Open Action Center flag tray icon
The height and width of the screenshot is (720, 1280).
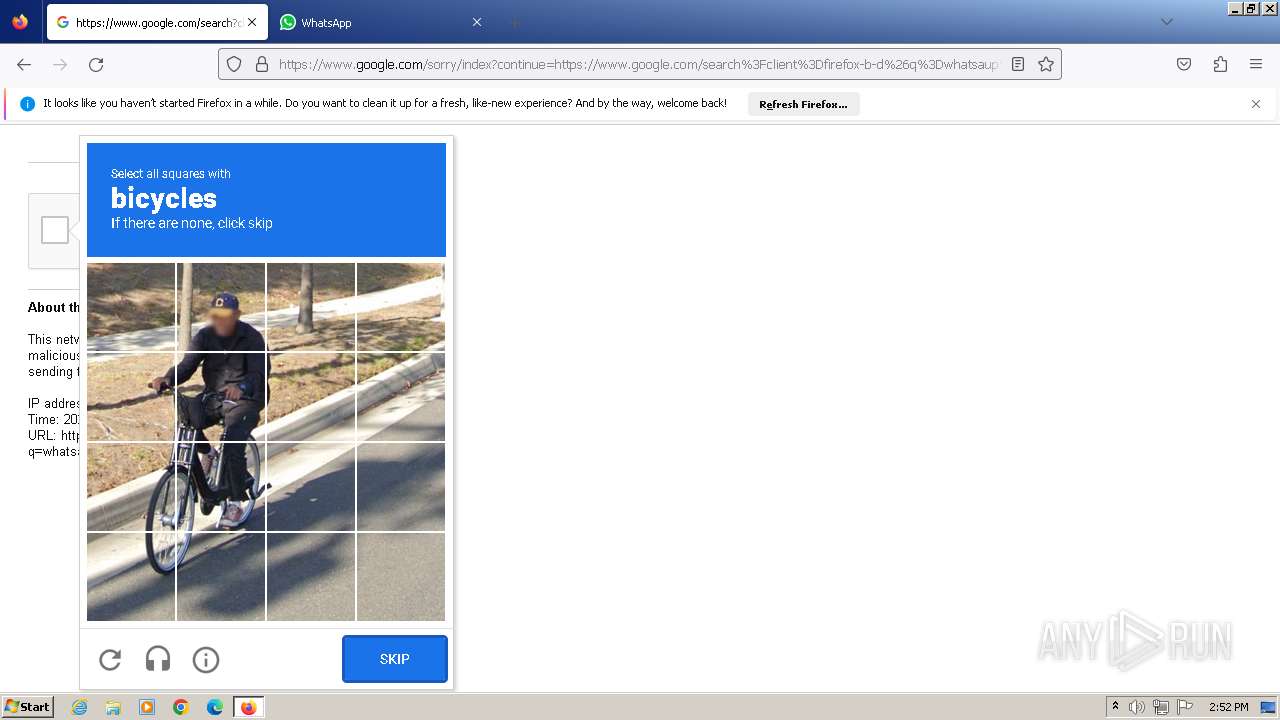(x=1185, y=707)
